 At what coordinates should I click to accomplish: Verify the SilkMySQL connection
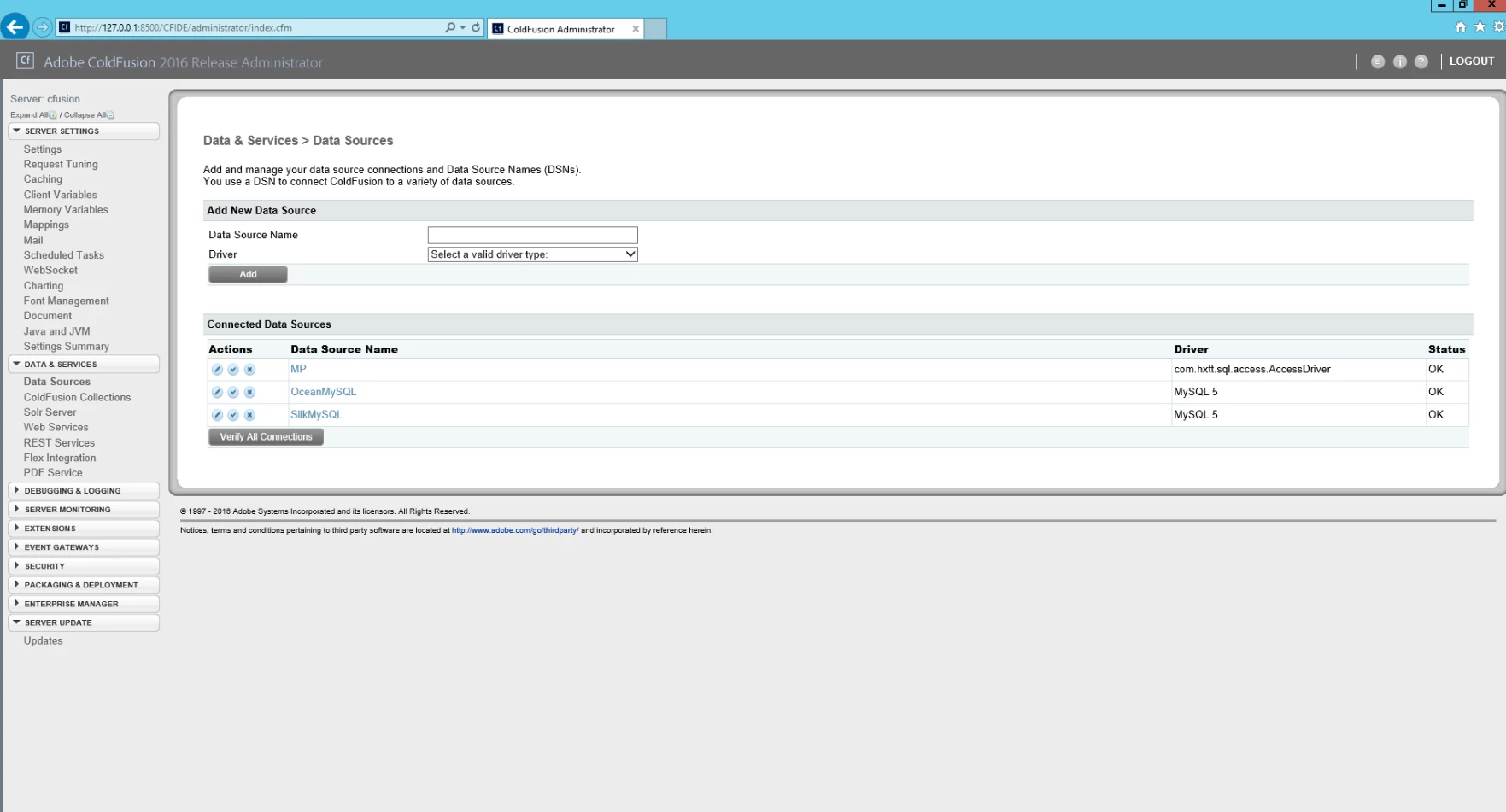click(233, 415)
